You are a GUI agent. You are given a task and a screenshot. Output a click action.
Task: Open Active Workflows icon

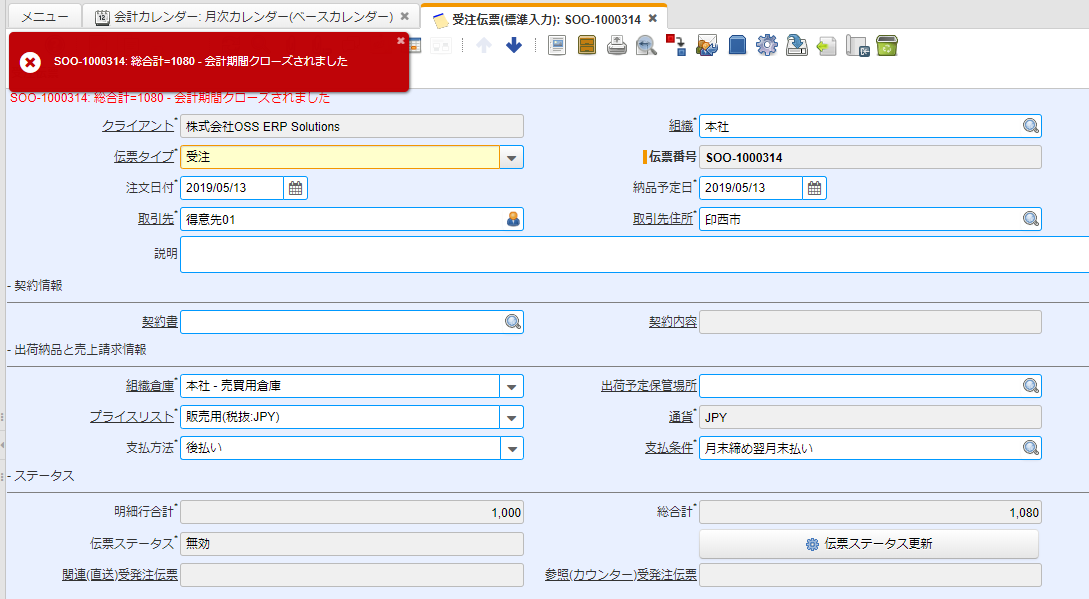pos(676,46)
